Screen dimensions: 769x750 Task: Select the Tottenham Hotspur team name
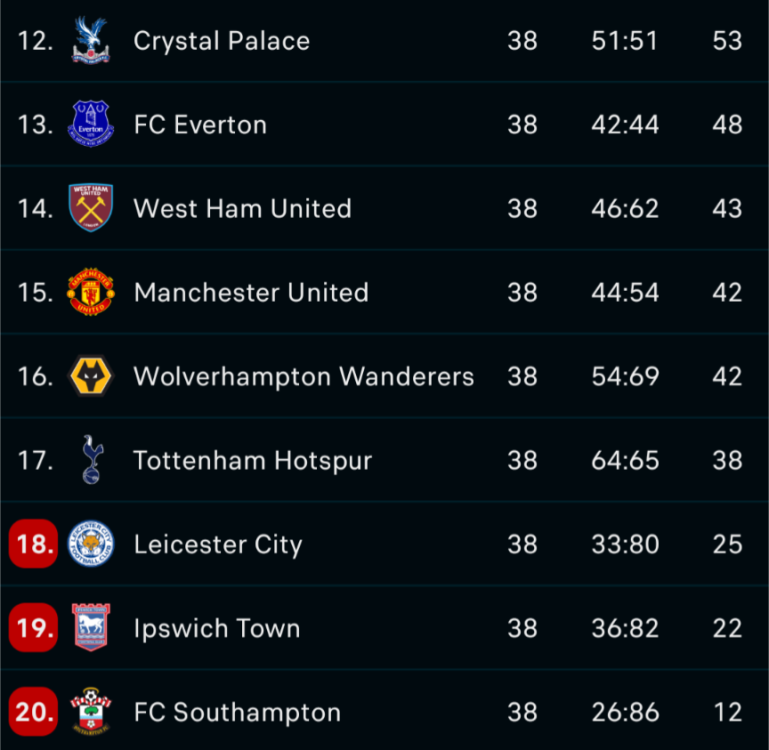252,461
